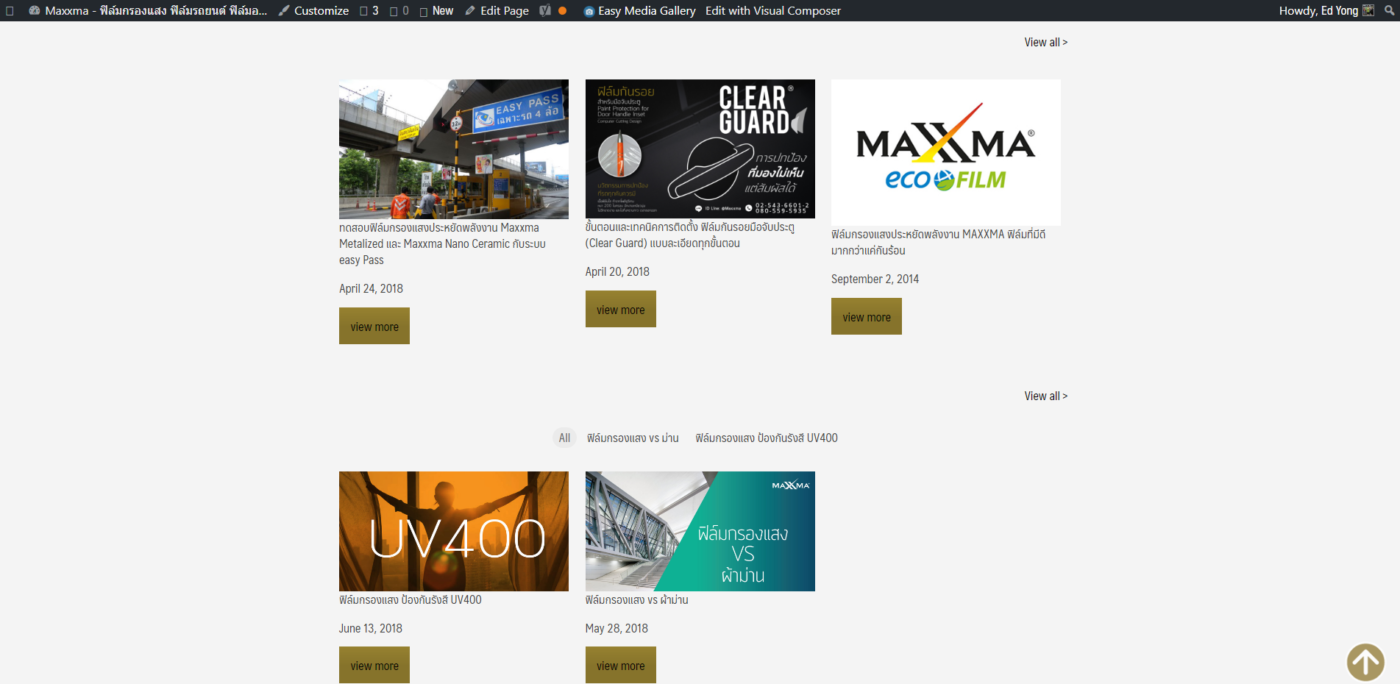Click the date April 20, 2018
Screen dimensions: 1400x684
[617, 271]
